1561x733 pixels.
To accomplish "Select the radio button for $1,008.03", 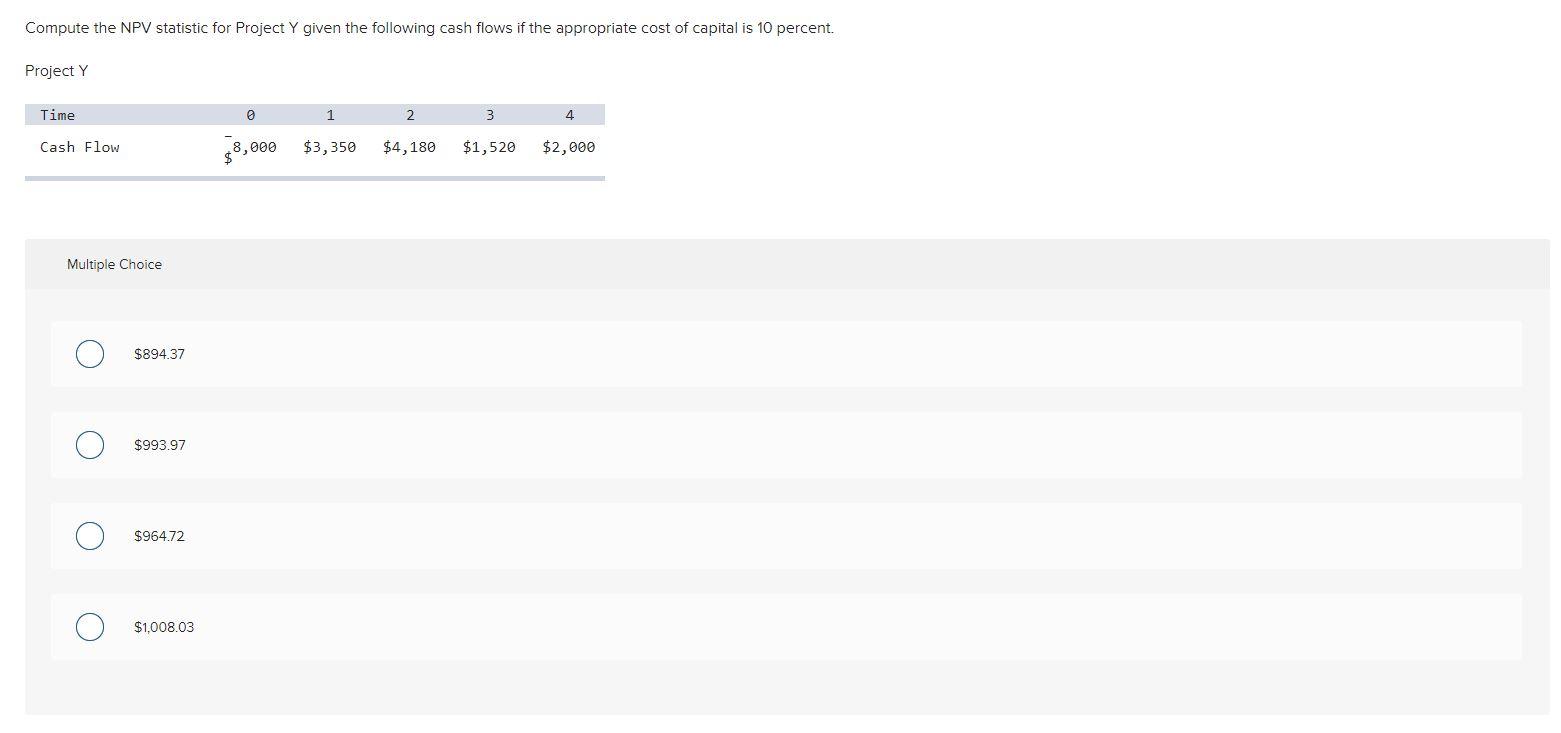I will [89, 627].
